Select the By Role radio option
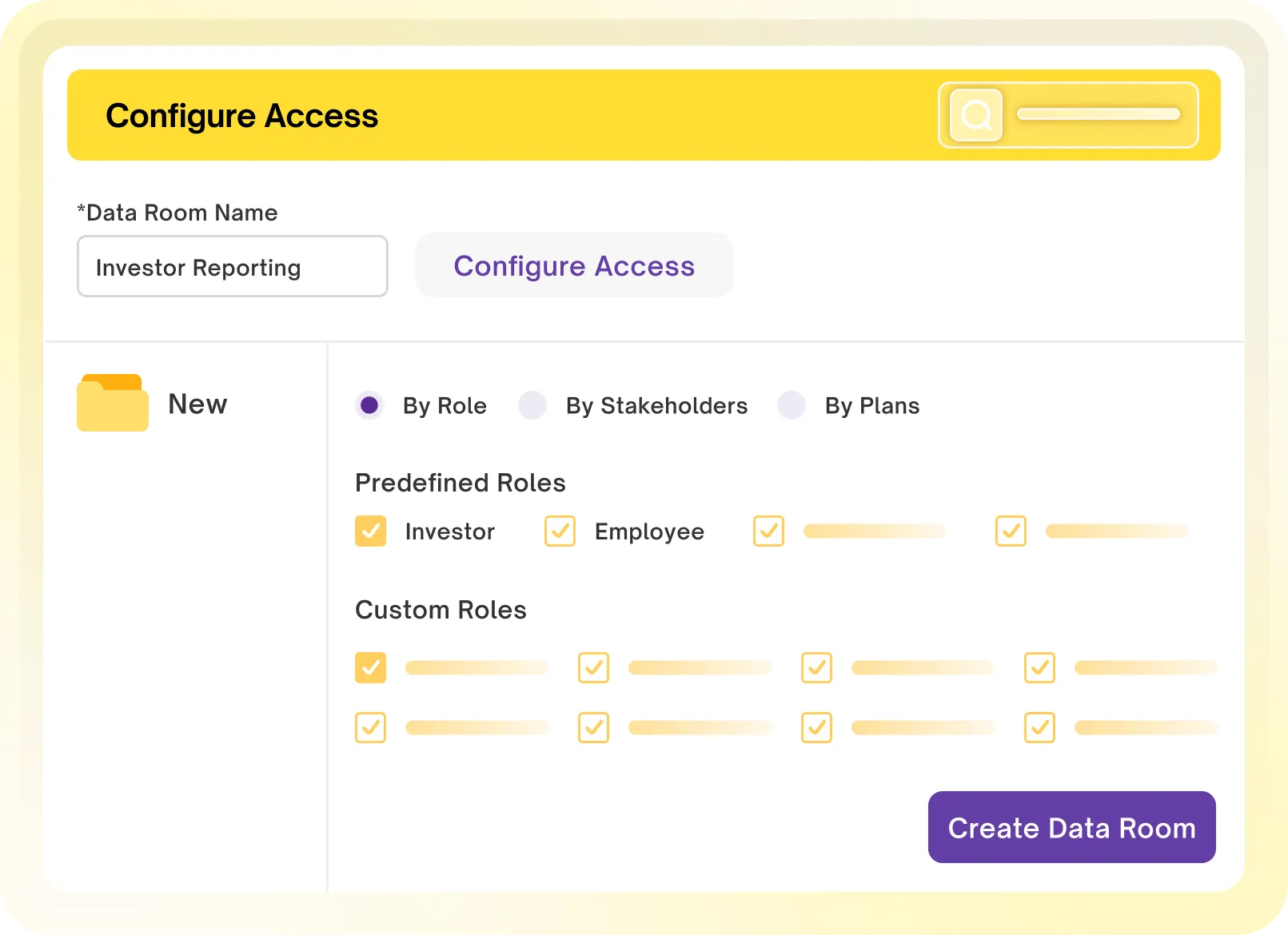This screenshot has height=935, width=1288. pos(369,406)
